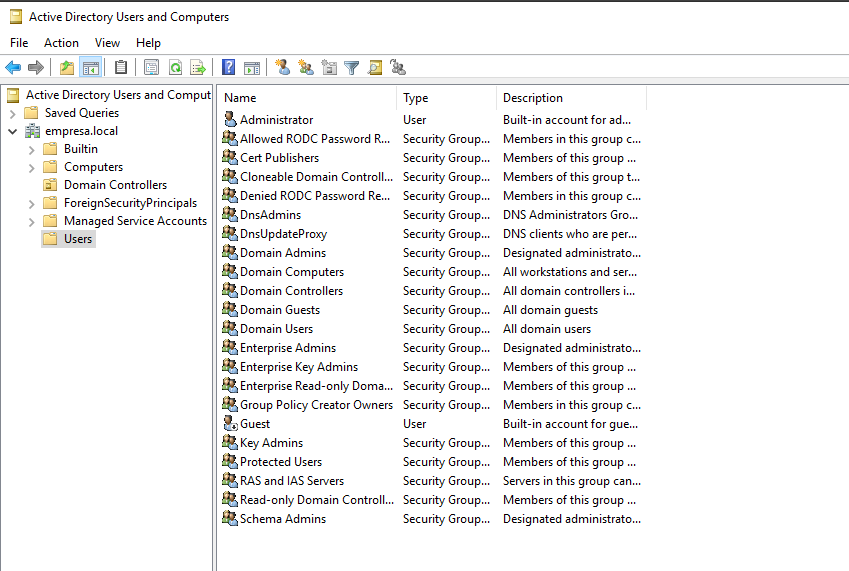Go up one level with folder icon

tap(67, 68)
